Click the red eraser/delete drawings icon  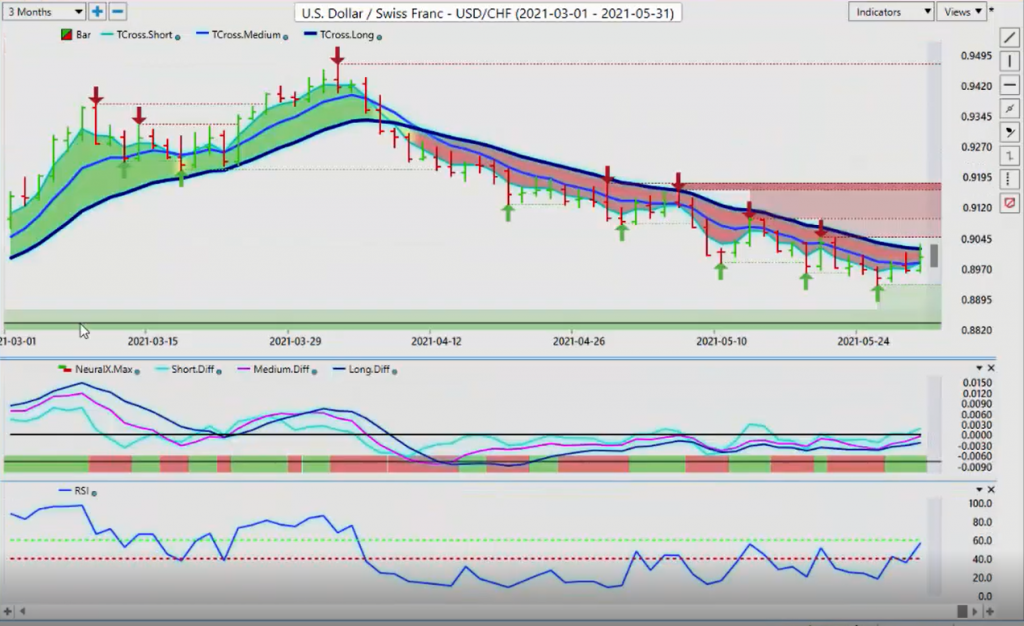tap(1009, 202)
